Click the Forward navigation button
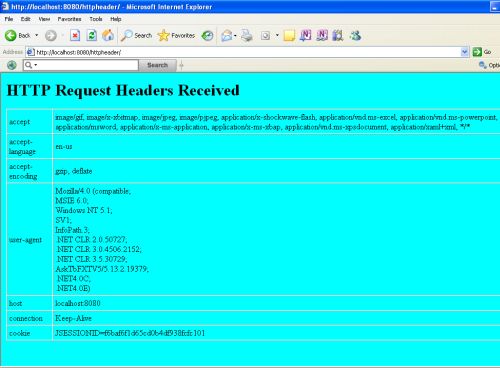Screen dimensions: 500x368 point(51,35)
